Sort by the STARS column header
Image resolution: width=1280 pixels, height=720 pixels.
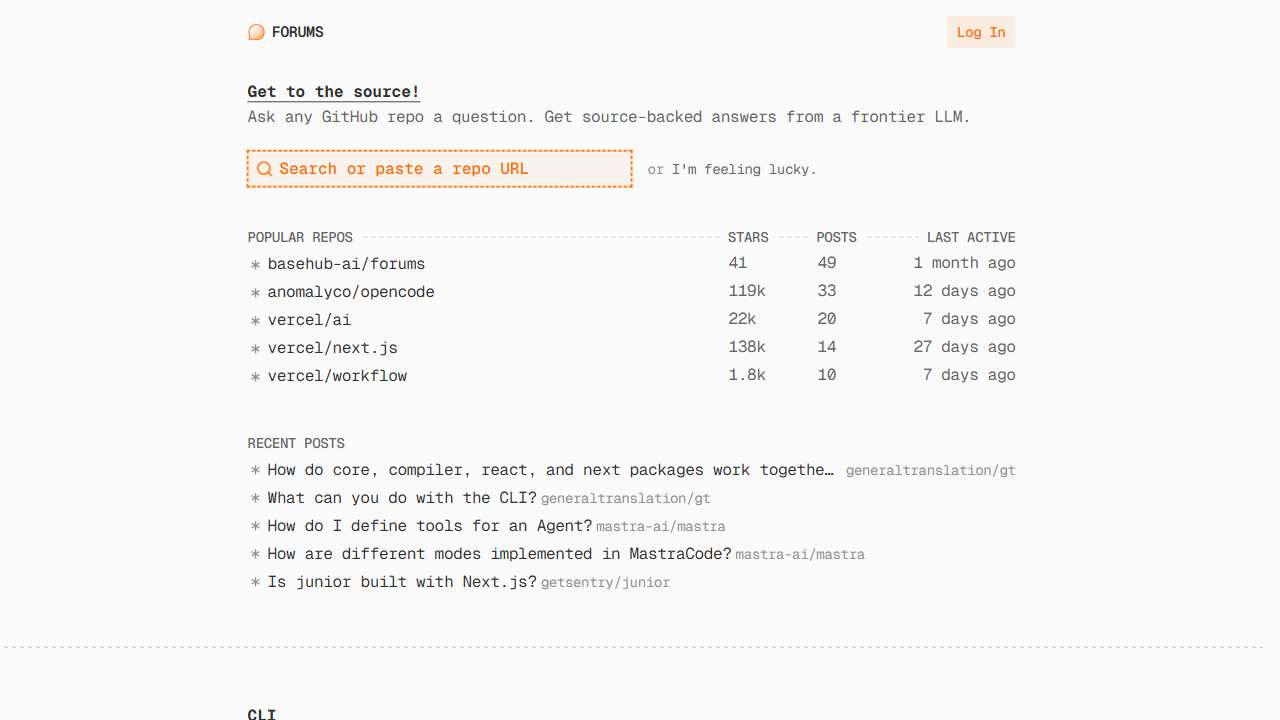(x=748, y=237)
